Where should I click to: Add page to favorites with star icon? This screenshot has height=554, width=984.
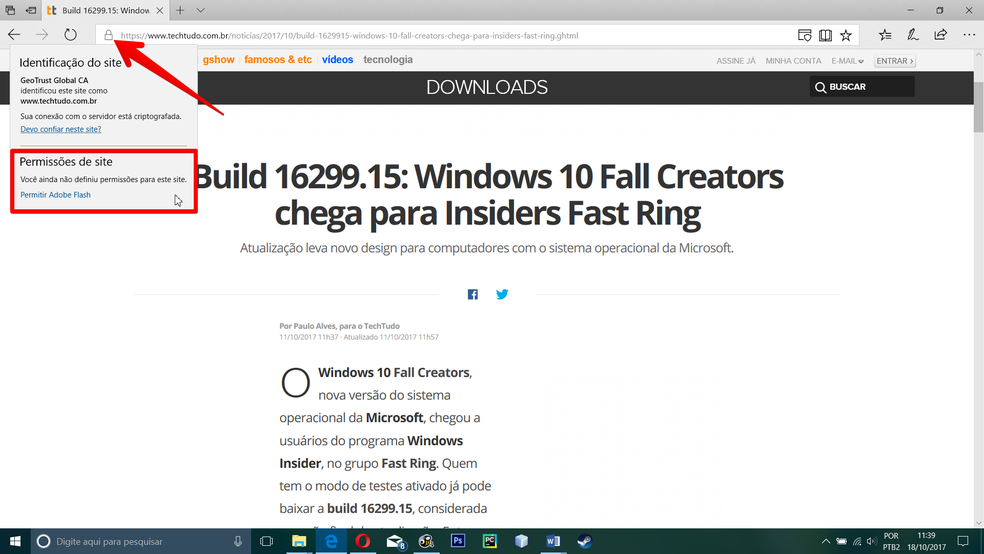(846, 35)
